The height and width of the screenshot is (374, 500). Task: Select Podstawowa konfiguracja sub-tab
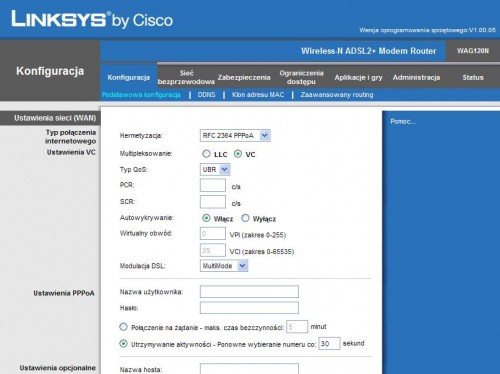(x=141, y=95)
